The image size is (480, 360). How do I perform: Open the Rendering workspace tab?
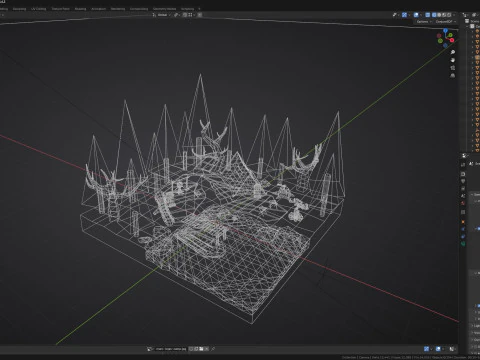(118, 9)
